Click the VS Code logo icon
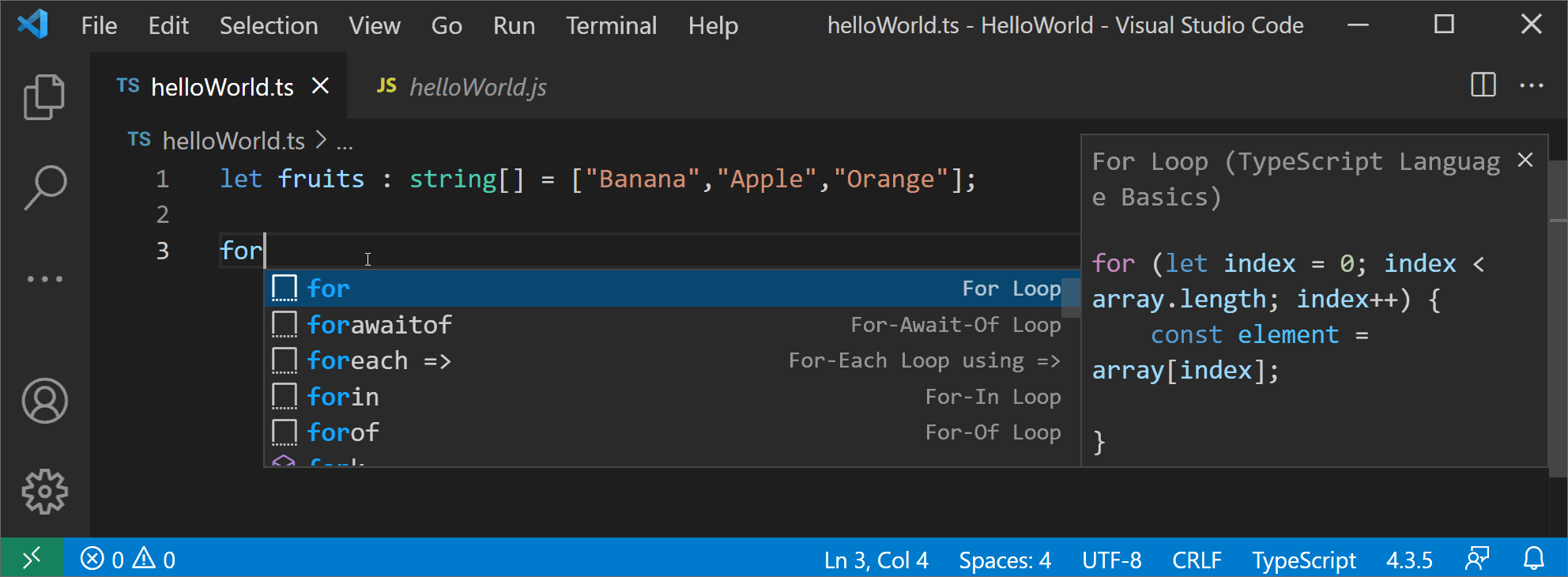The image size is (1568, 577). (33, 25)
